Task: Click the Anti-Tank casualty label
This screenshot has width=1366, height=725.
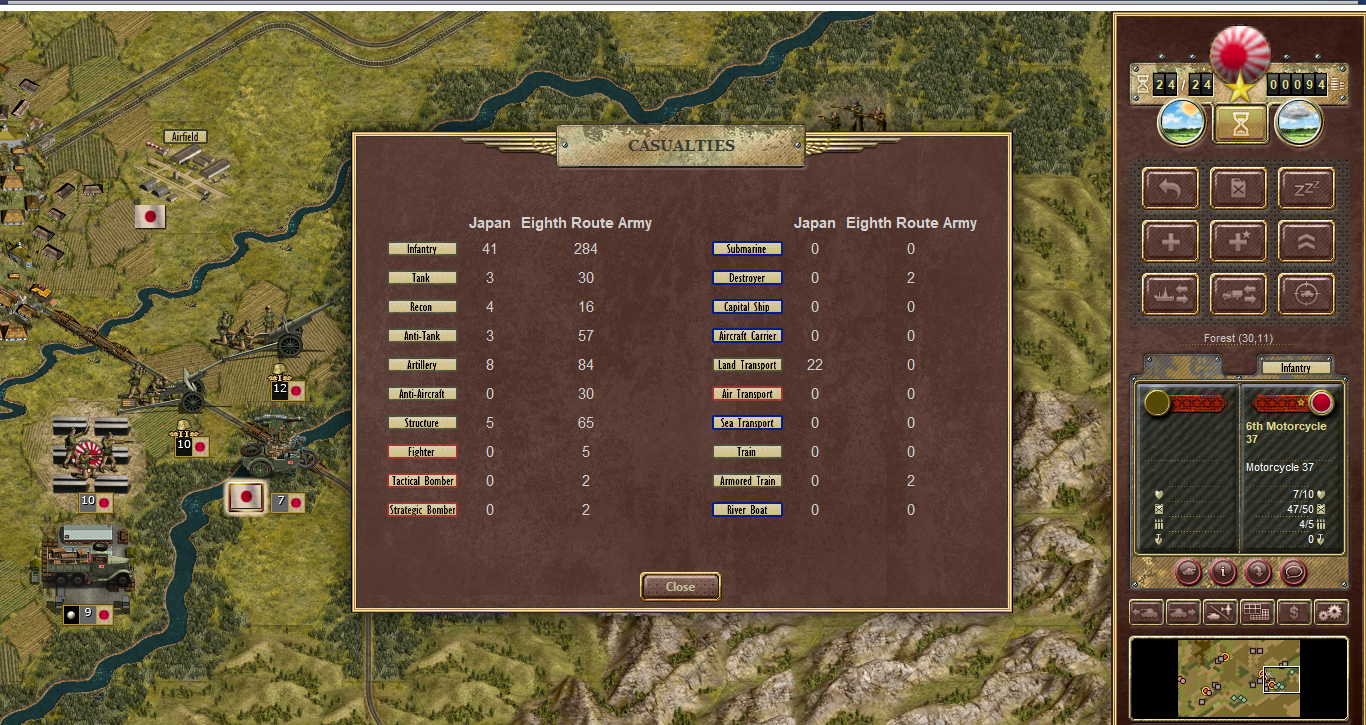Action: (x=422, y=336)
